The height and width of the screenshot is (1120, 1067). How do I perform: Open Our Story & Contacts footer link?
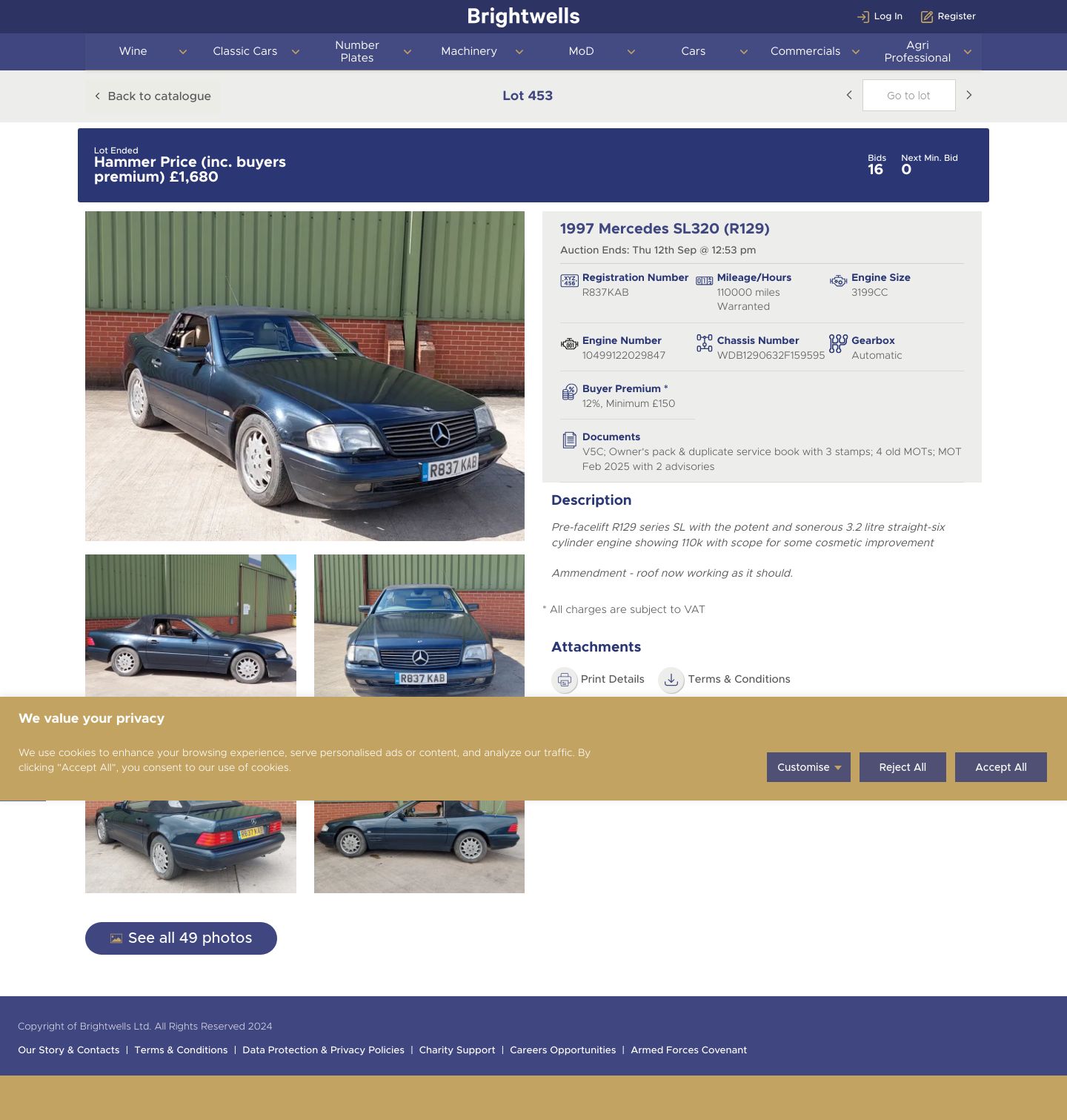(x=69, y=1050)
